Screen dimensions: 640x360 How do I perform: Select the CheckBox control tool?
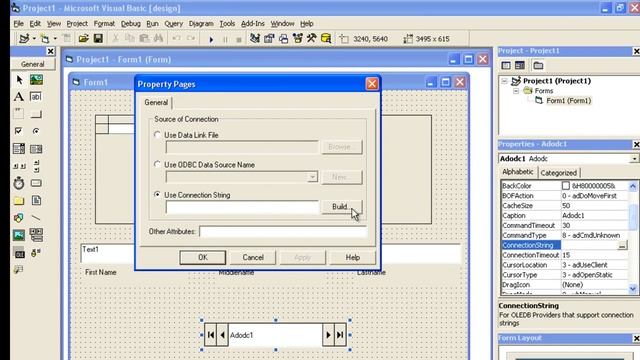point(19,131)
